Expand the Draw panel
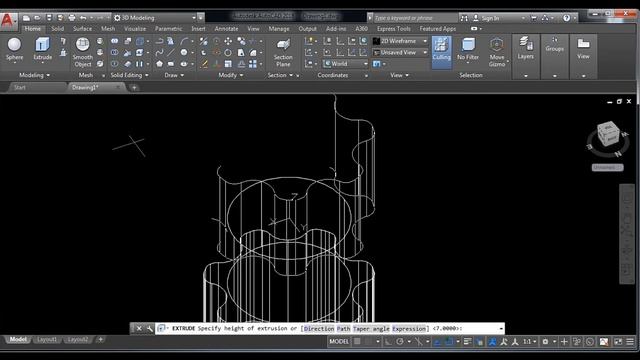Screen dimensions: 640x360 (174, 76)
